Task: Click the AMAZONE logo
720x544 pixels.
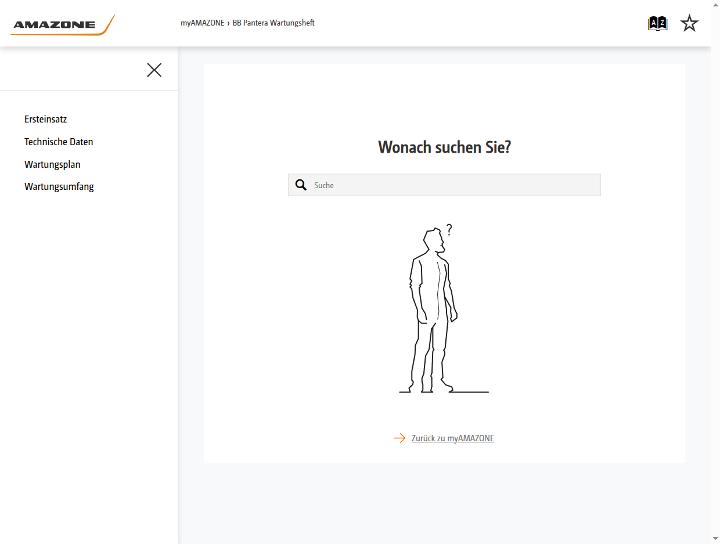Action: tap(62, 25)
